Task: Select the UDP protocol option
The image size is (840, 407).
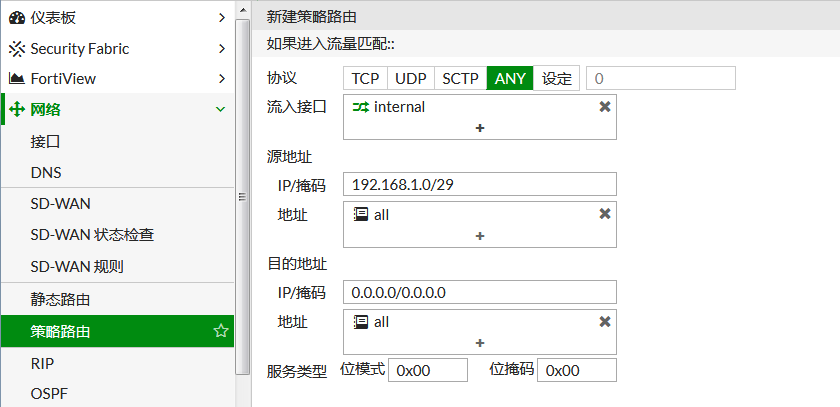Action: point(410,79)
